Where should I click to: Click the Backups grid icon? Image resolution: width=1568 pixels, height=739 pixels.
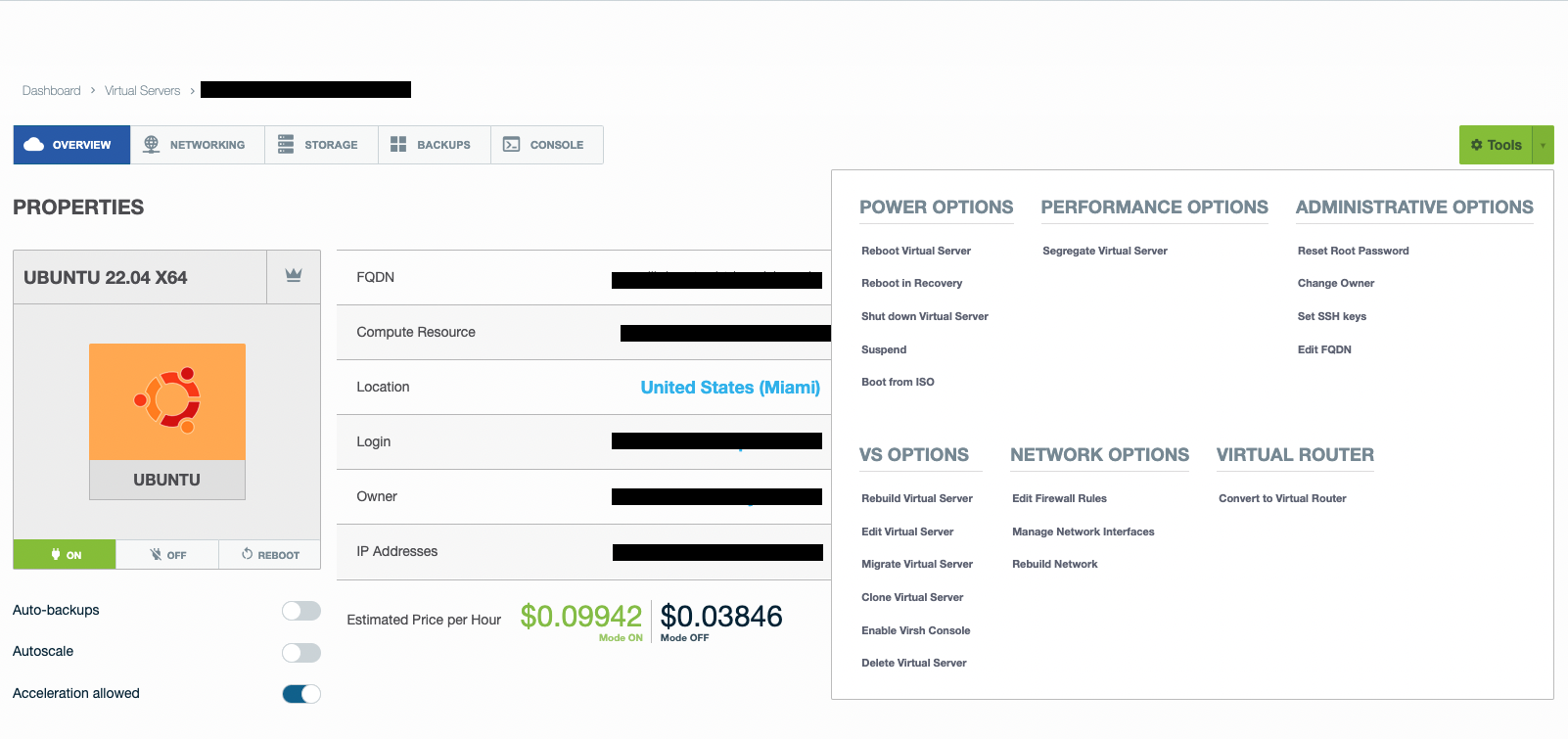pyautogui.click(x=398, y=145)
